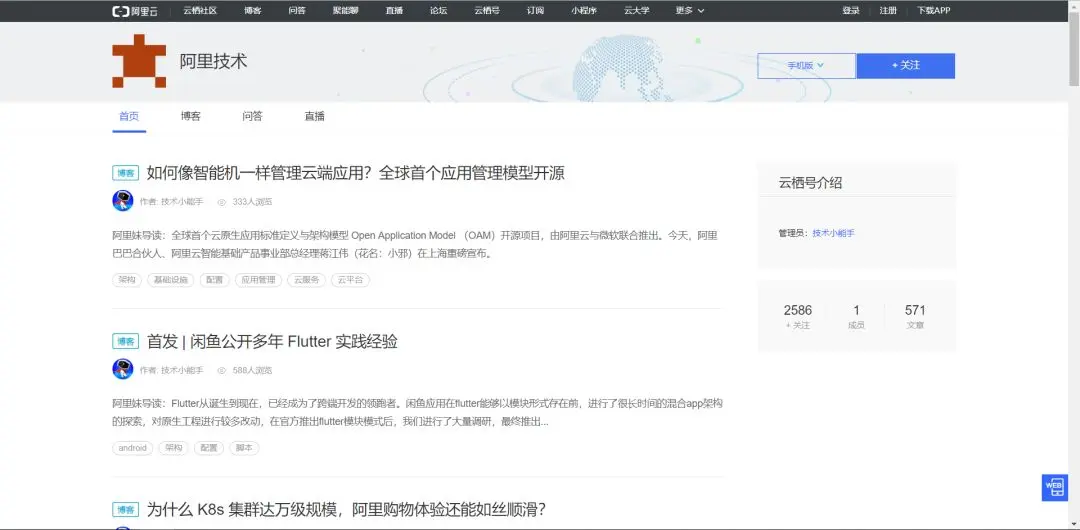Click 注册 in the top bar
The height and width of the screenshot is (530, 1080).
(x=888, y=10)
